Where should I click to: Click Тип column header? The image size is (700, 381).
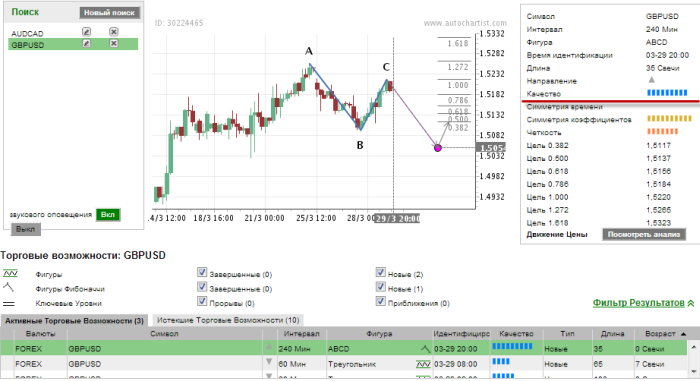[567, 334]
